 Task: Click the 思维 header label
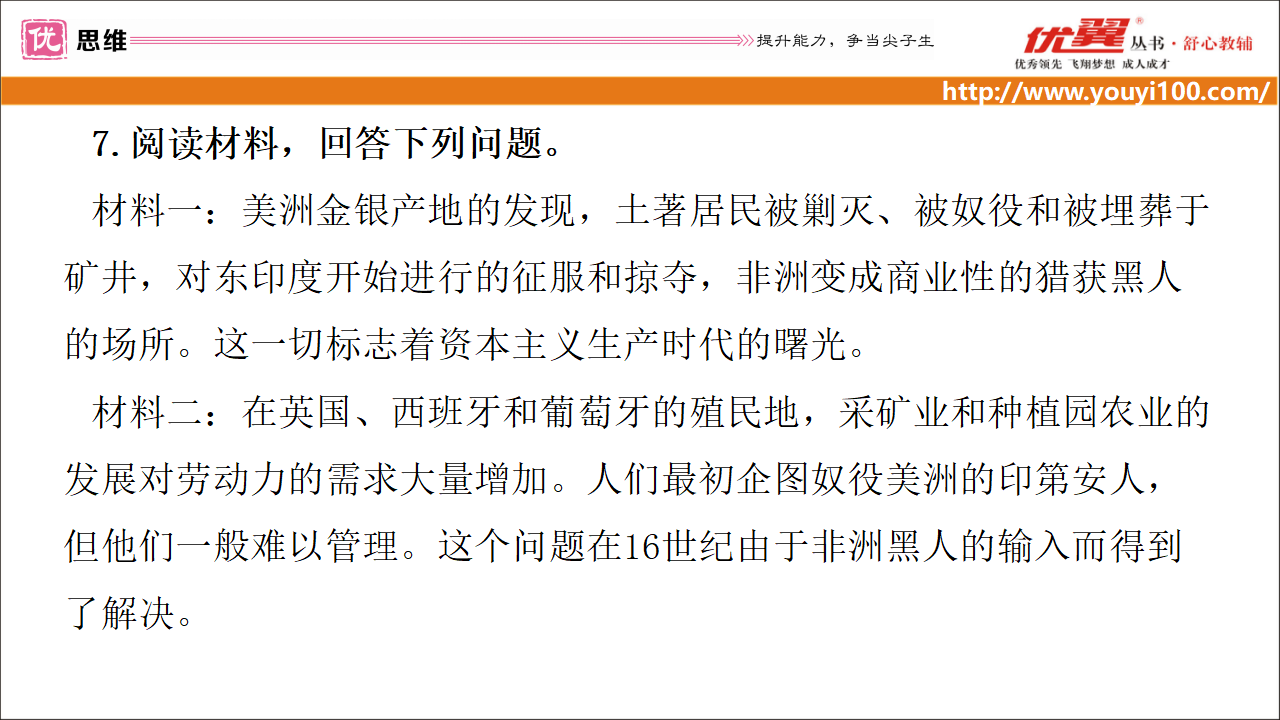click(102, 41)
